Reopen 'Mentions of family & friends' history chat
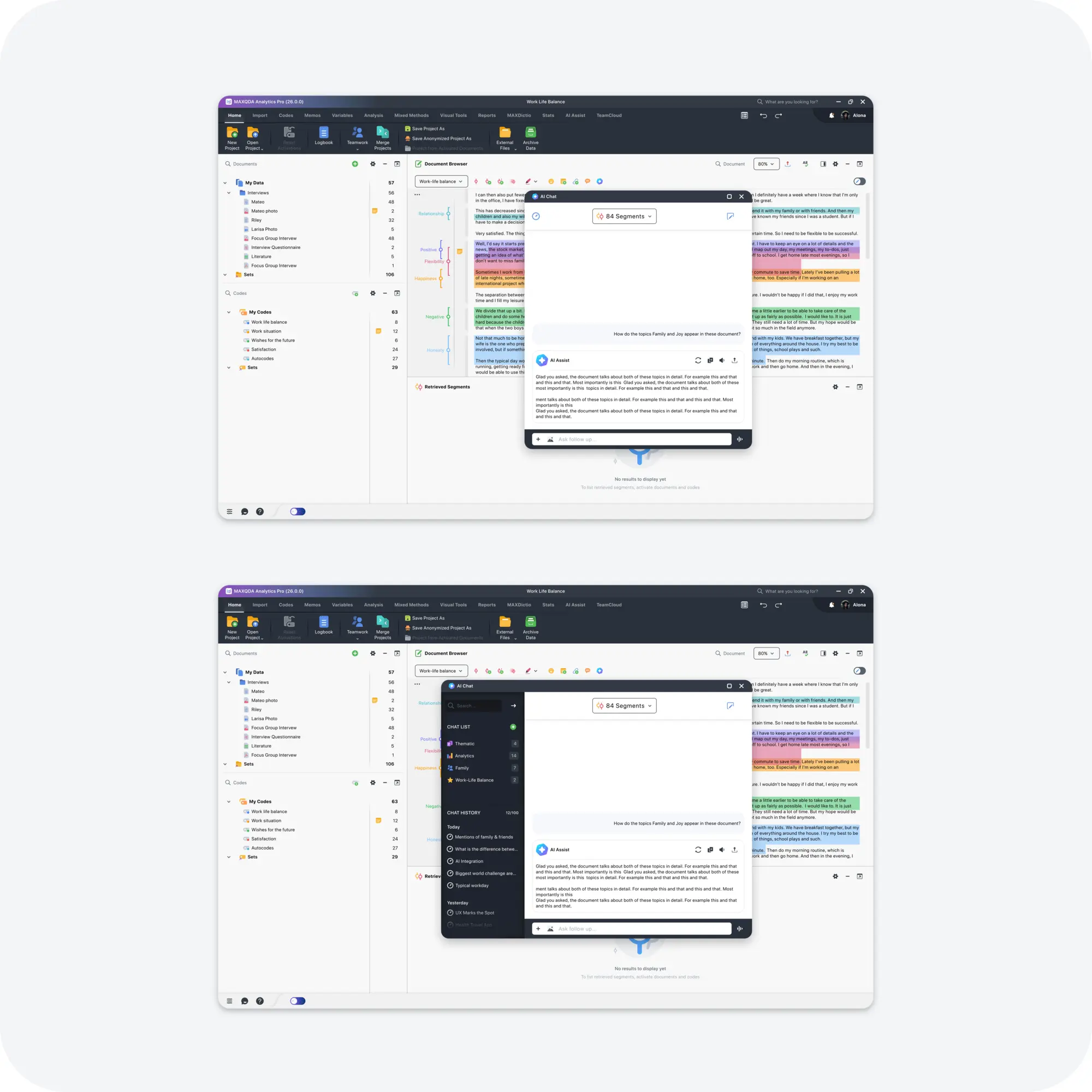The image size is (1092, 1092). [483, 837]
